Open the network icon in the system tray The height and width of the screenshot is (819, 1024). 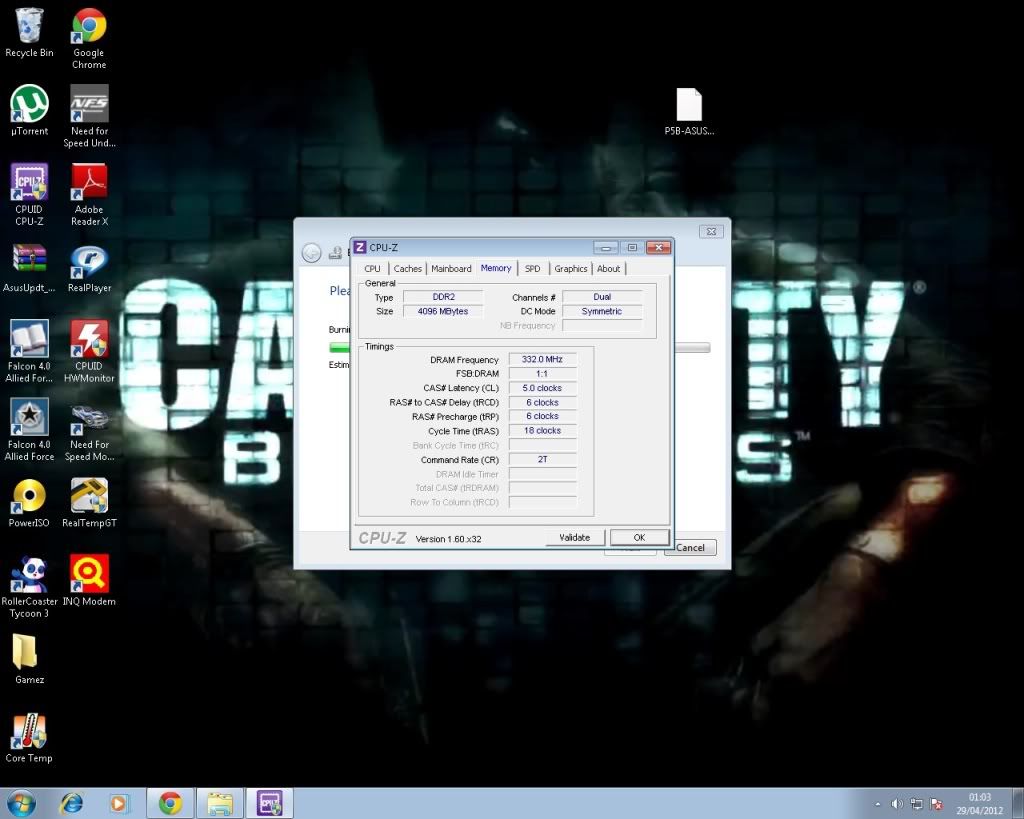(x=917, y=804)
